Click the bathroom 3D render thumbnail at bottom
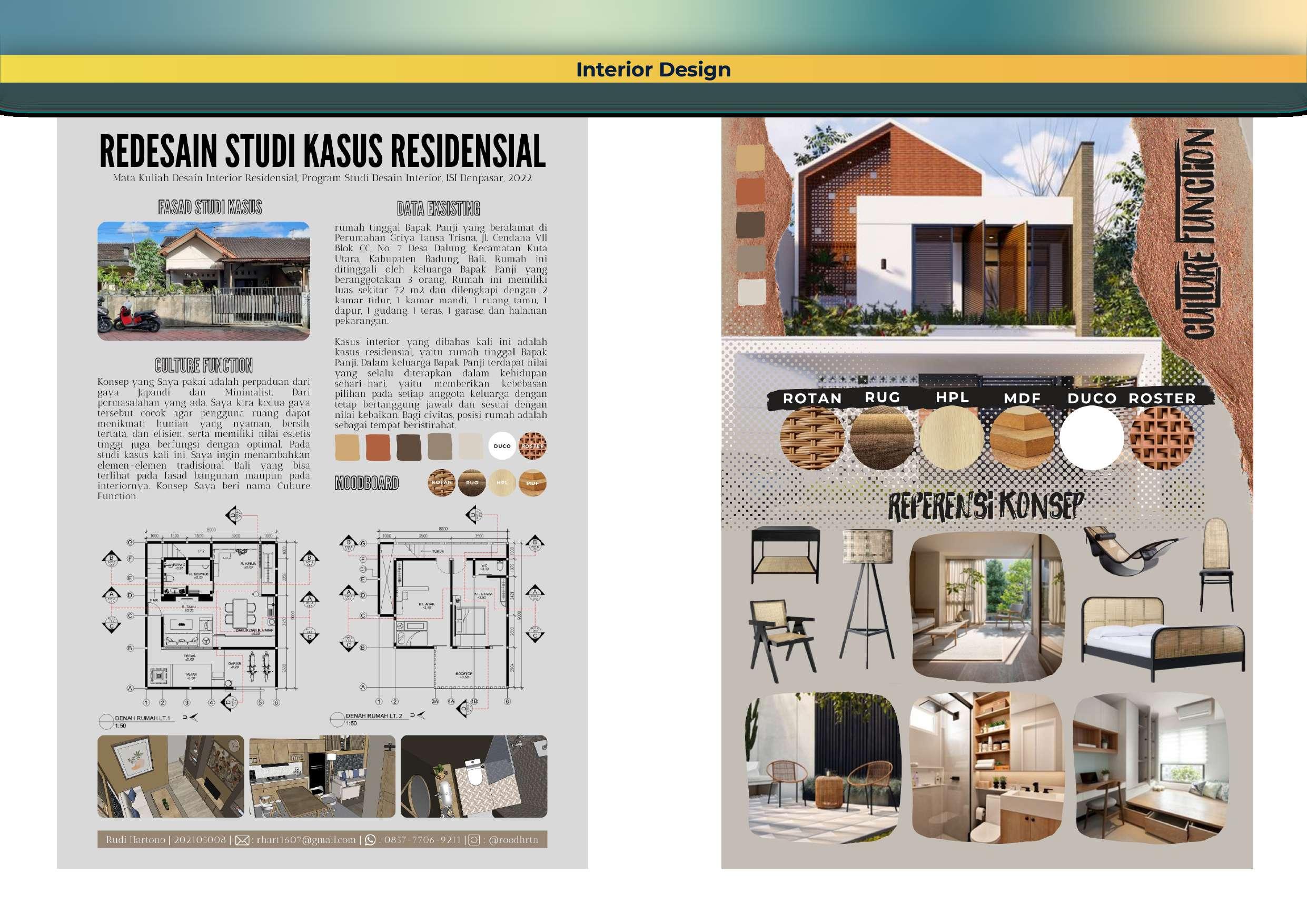Viewport: 1307px width, 924px height. [x=473, y=776]
